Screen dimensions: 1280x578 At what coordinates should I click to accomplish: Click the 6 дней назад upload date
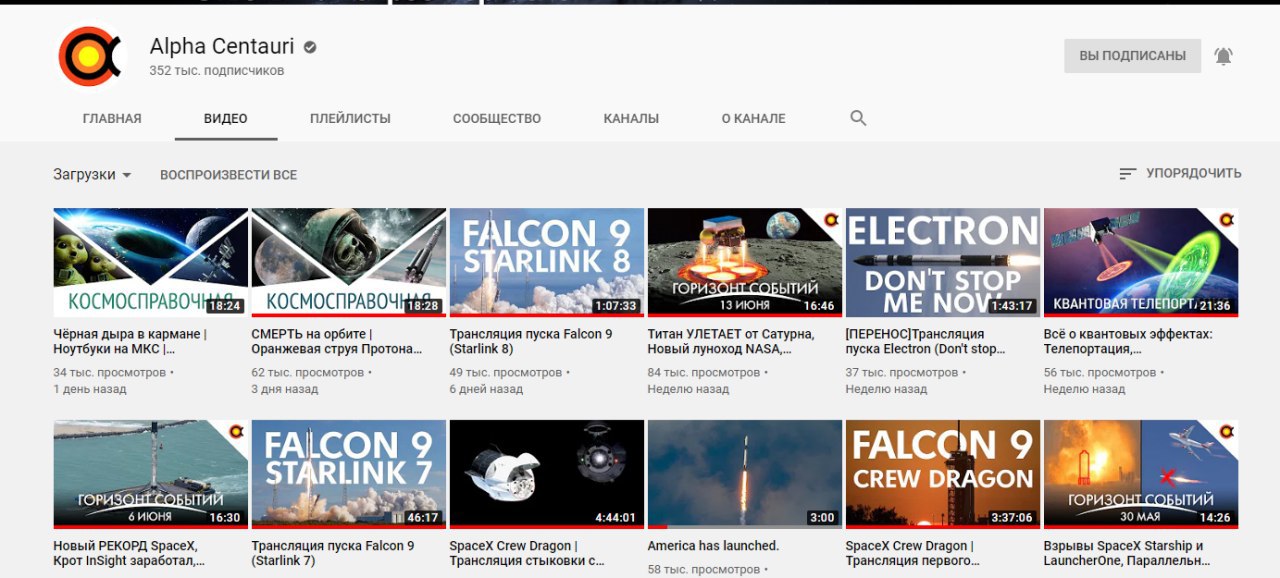(x=487, y=389)
